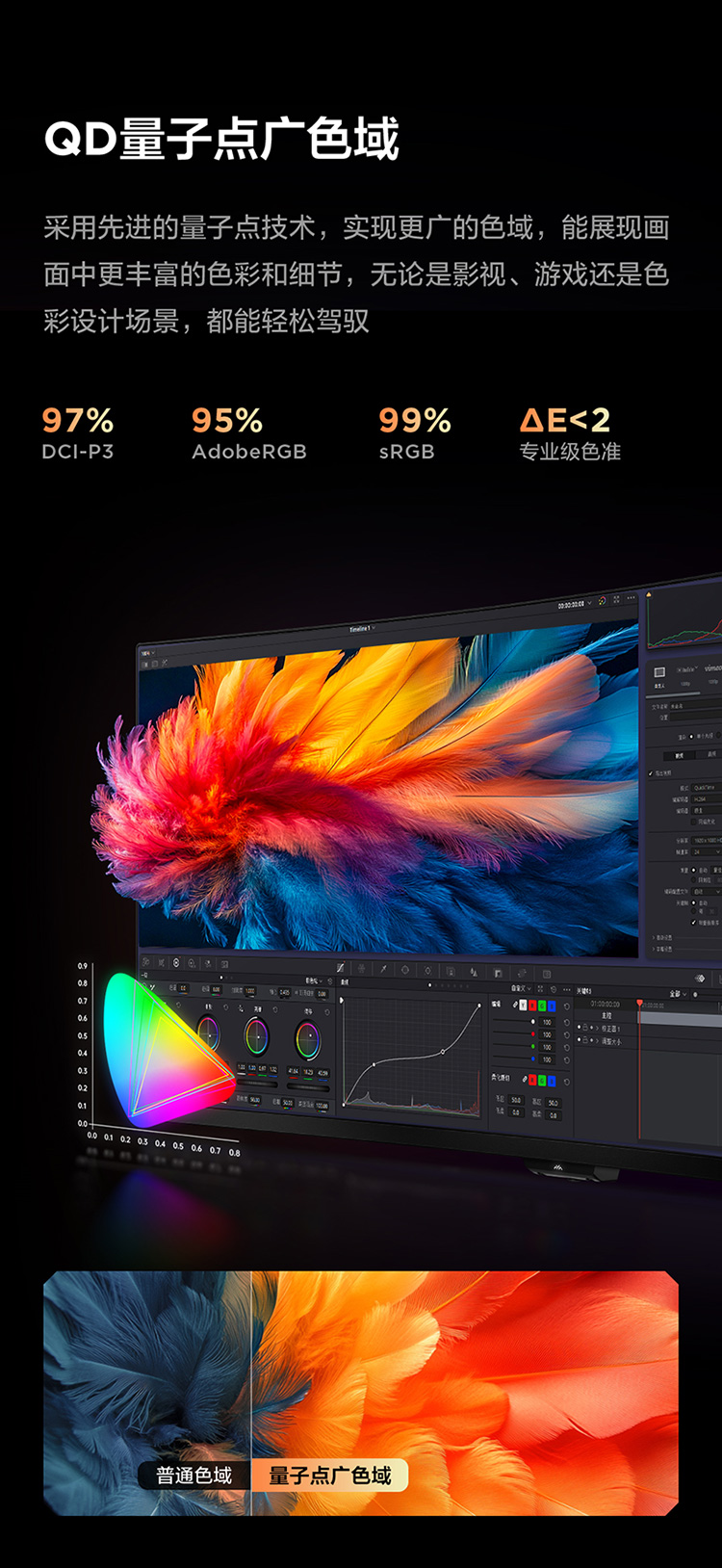Click the blue intensity slider

[x=514, y=1058]
